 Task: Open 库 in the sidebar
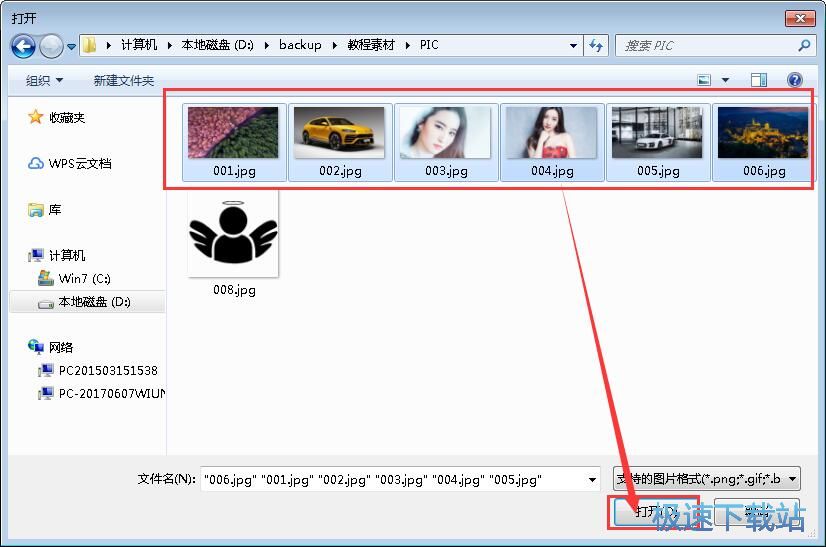pyautogui.click(x=55, y=210)
